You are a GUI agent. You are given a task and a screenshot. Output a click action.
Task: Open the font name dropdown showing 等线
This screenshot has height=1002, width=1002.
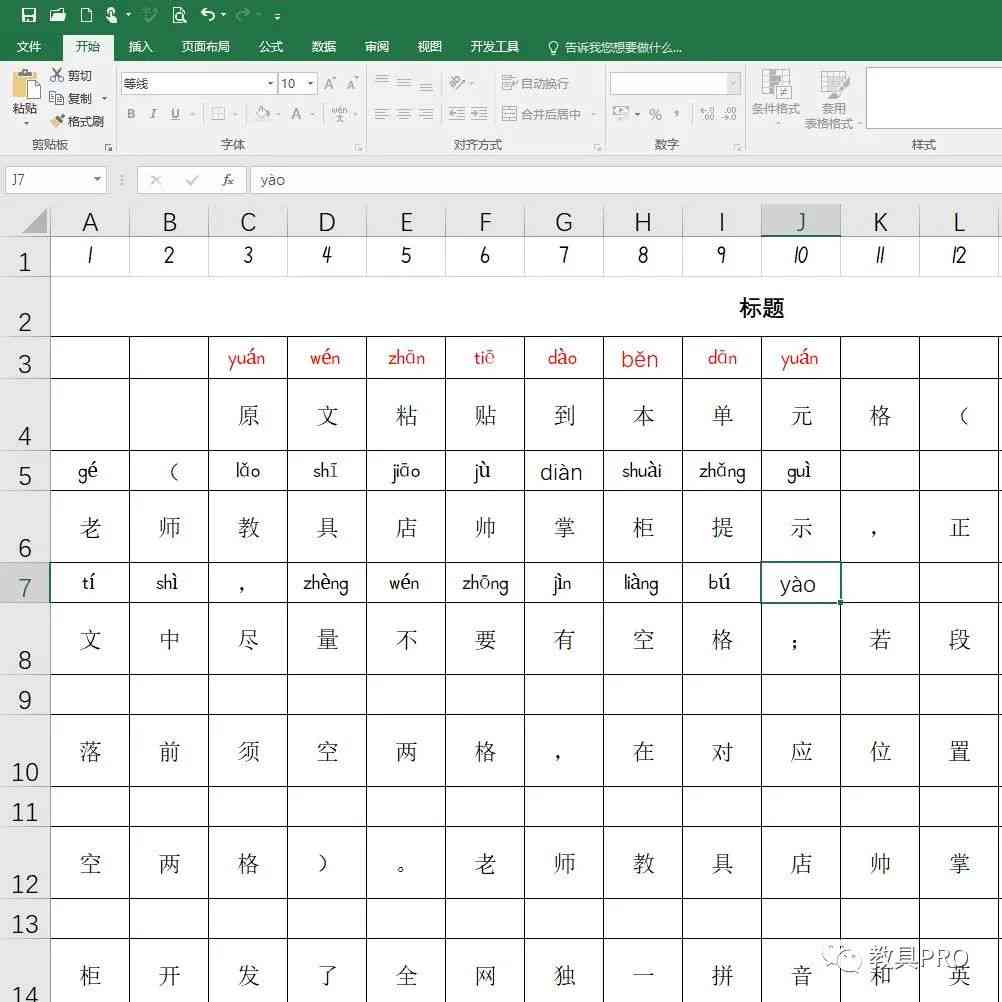tap(270, 83)
